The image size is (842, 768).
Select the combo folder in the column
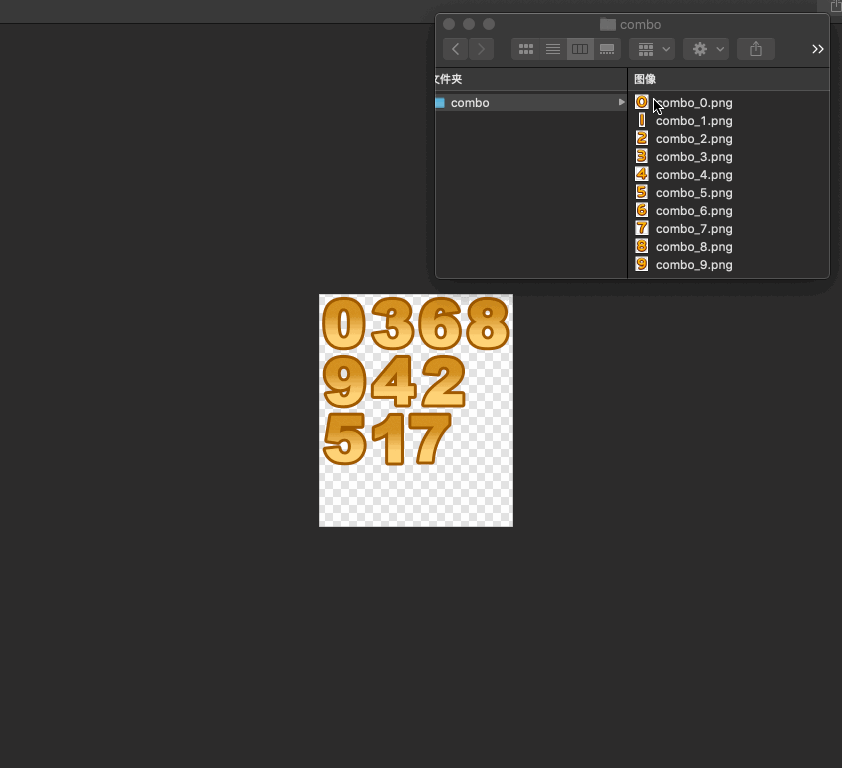[x=531, y=103]
